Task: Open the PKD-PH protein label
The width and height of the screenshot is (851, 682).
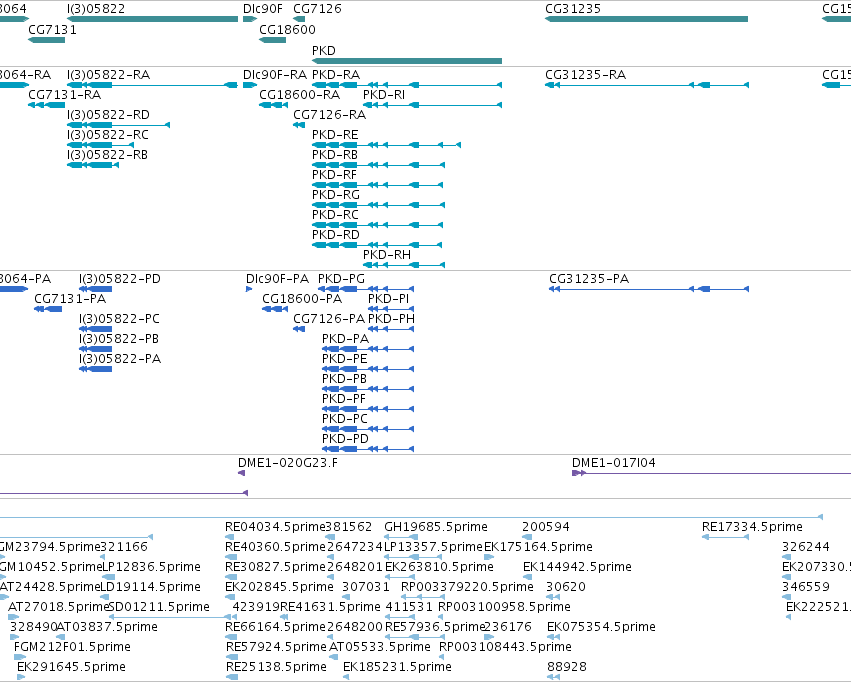Action: 391,318
